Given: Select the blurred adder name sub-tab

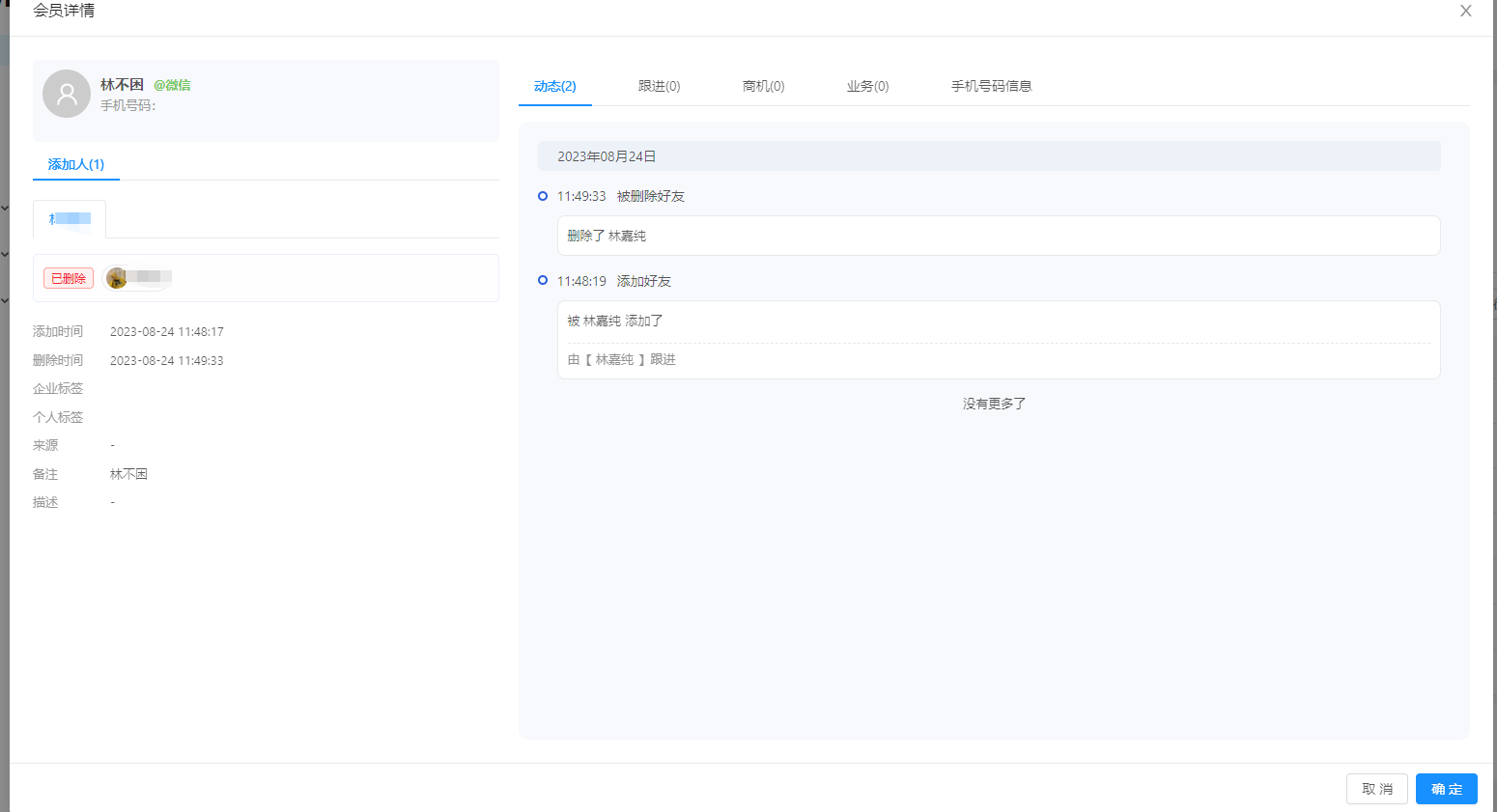Looking at the screenshot, I should click(70, 219).
